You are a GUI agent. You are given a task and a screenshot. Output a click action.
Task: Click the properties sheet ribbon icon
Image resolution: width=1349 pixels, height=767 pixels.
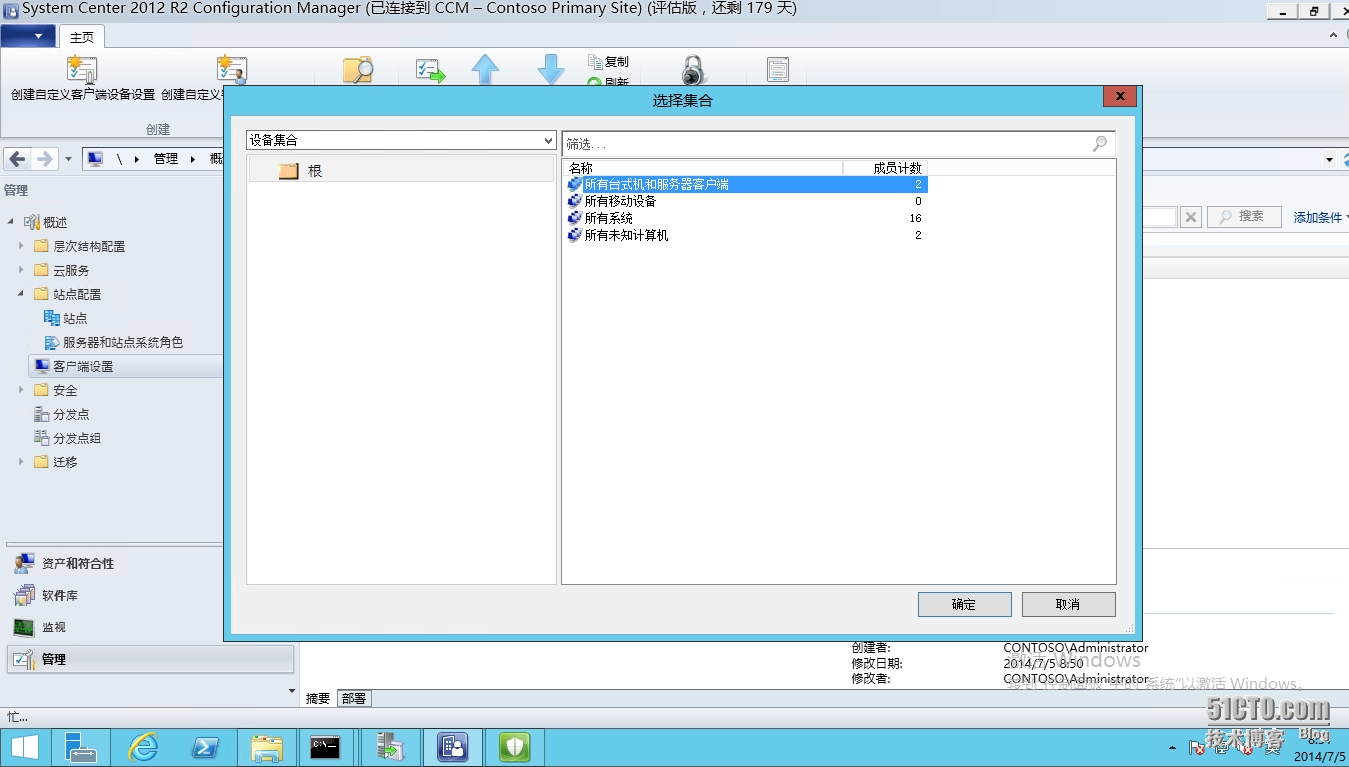coord(778,70)
